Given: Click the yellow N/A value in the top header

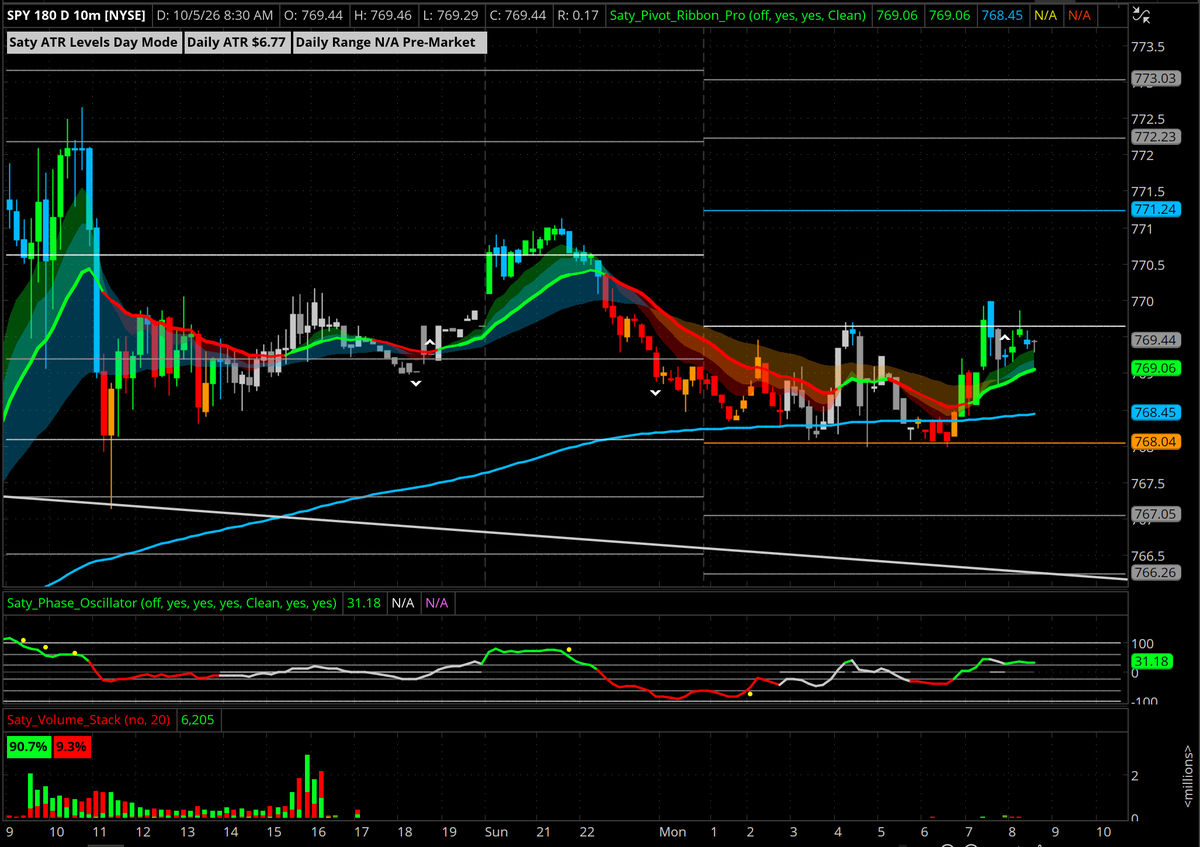Looking at the screenshot, I should pyautogui.click(x=1044, y=16).
